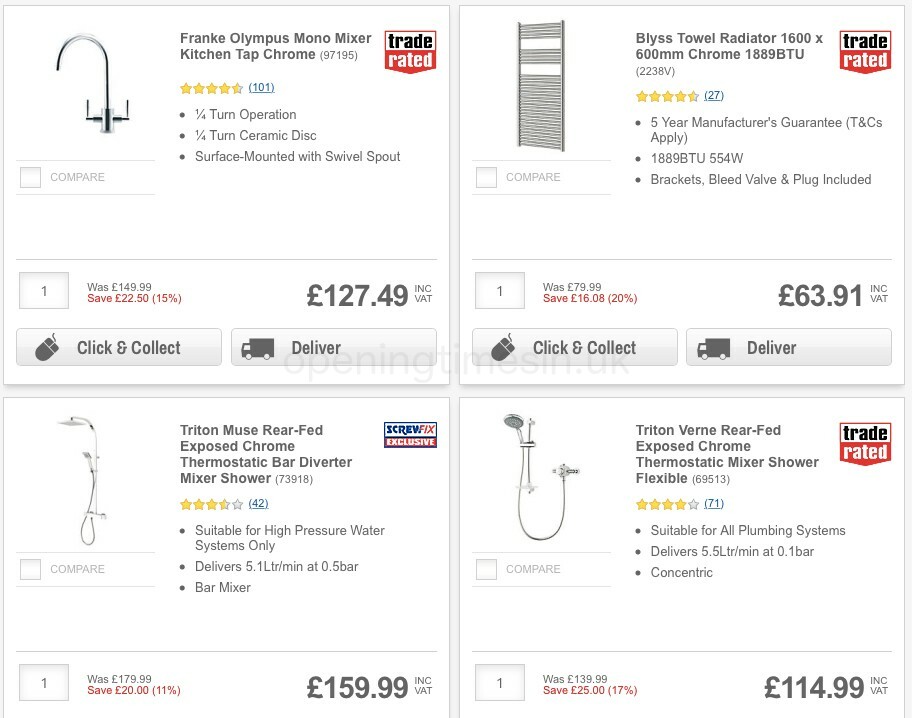Screen dimensions: 912x718
Task: Open the (101) reviews link for Franke tap
Action: click(260, 88)
